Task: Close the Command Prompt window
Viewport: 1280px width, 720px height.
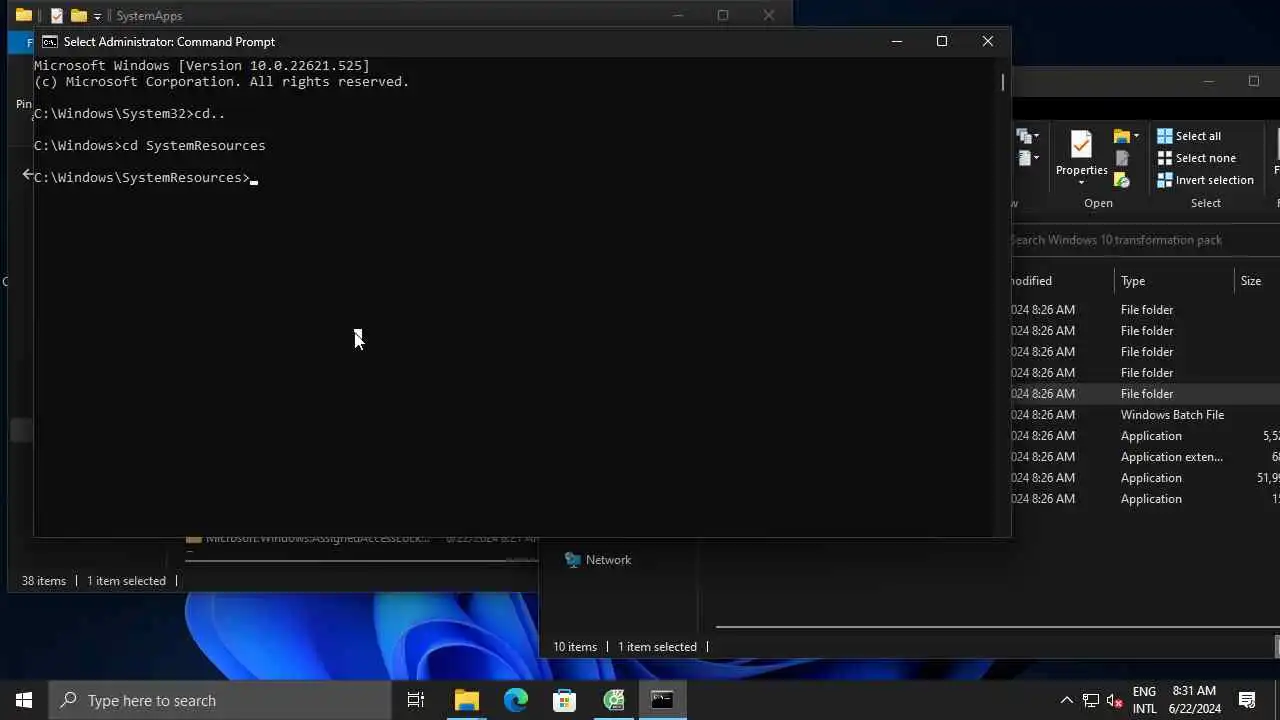Action: 987,41
